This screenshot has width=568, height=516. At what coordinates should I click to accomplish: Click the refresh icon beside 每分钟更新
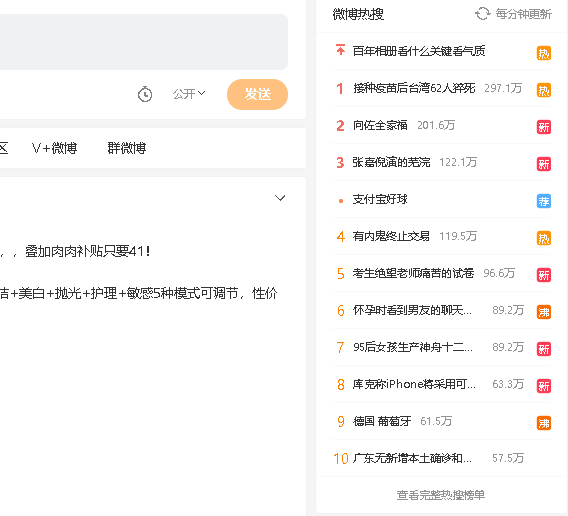[x=482, y=14]
